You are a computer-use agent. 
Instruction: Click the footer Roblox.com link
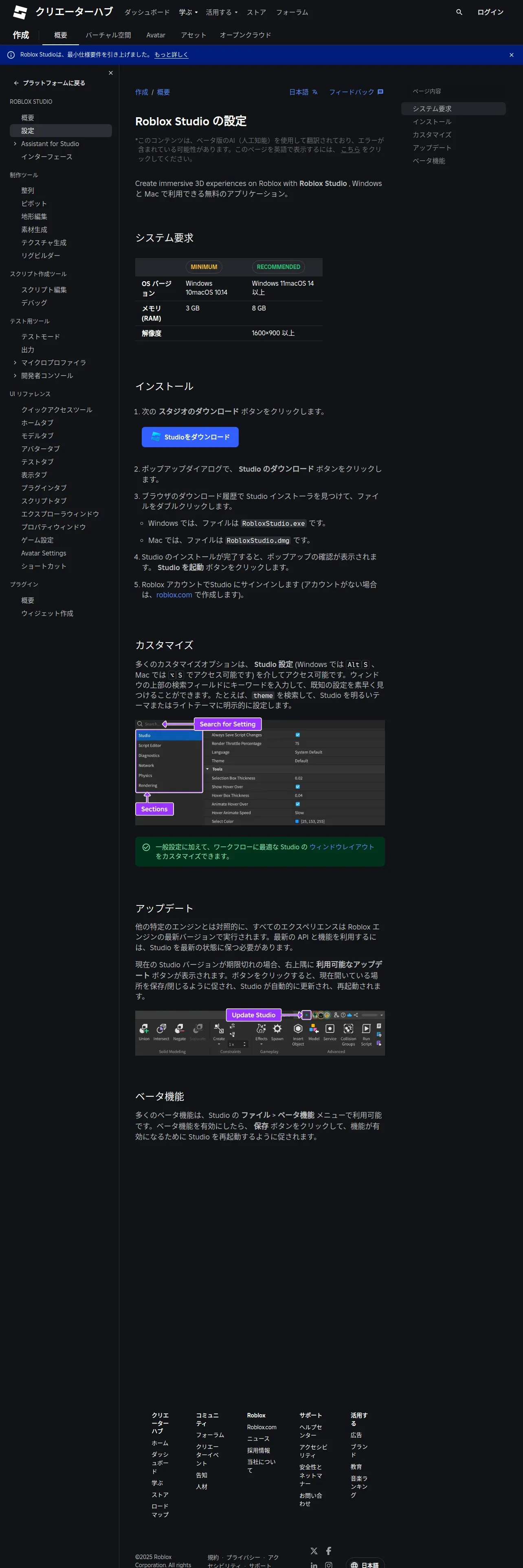pos(261,1427)
